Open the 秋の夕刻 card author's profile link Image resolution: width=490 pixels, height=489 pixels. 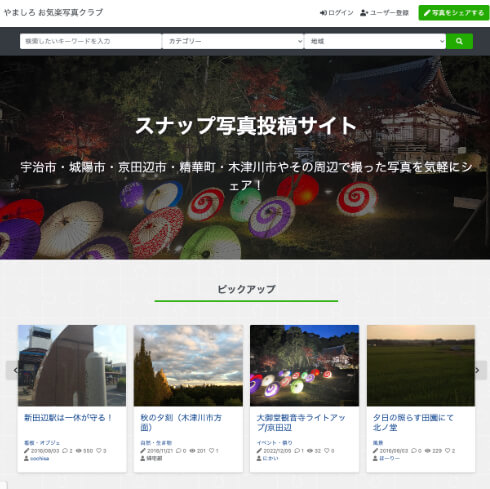tap(154, 459)
